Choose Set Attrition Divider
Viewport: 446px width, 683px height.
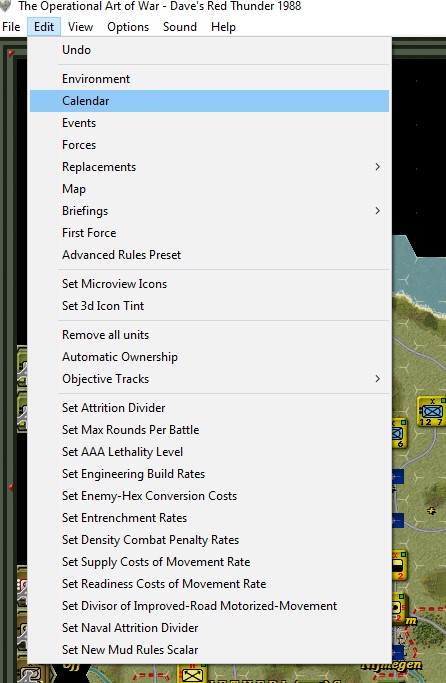(209, 408)
